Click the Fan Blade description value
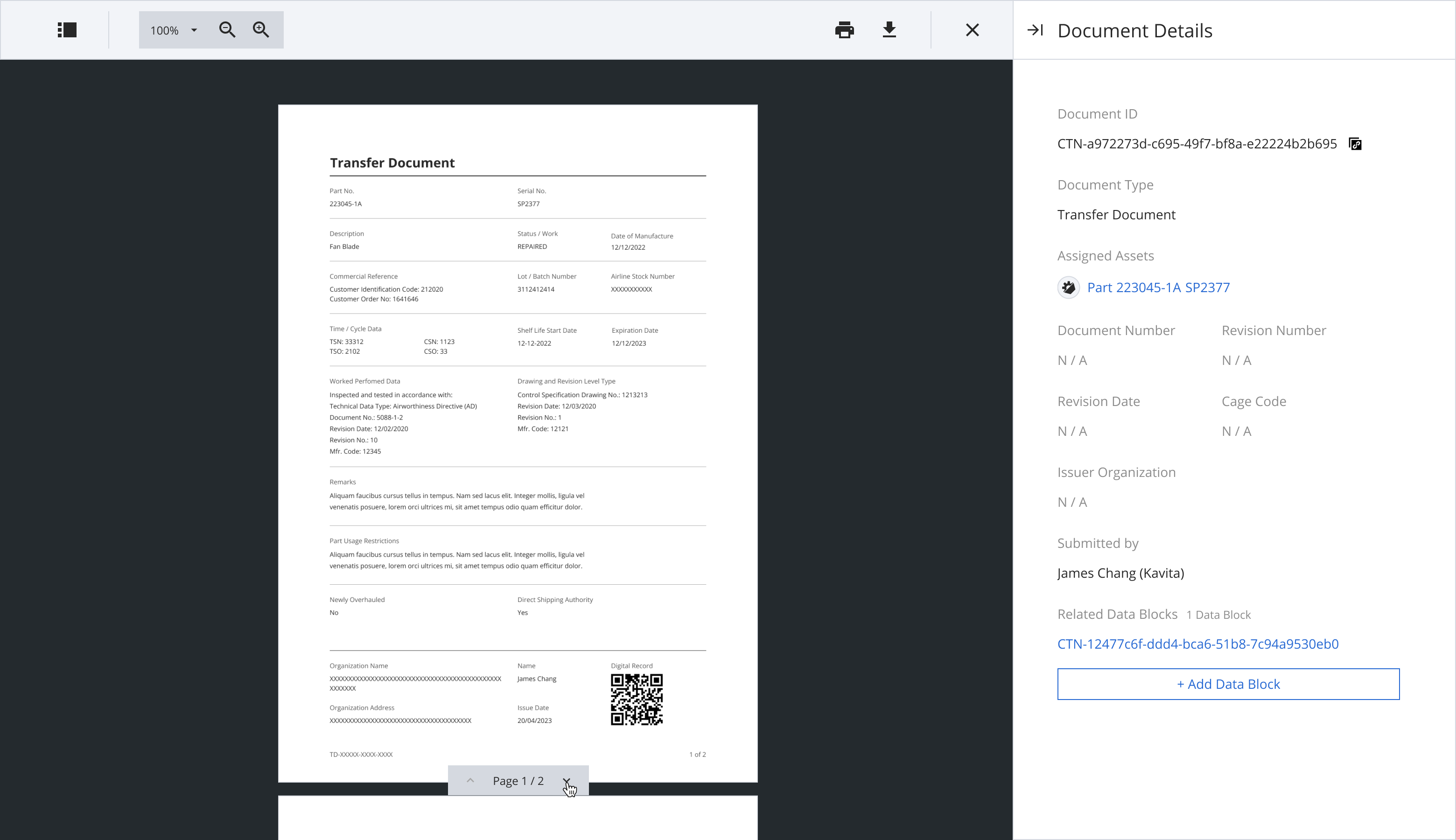This screenshot has width=1456, height=840. coord(344,246)
